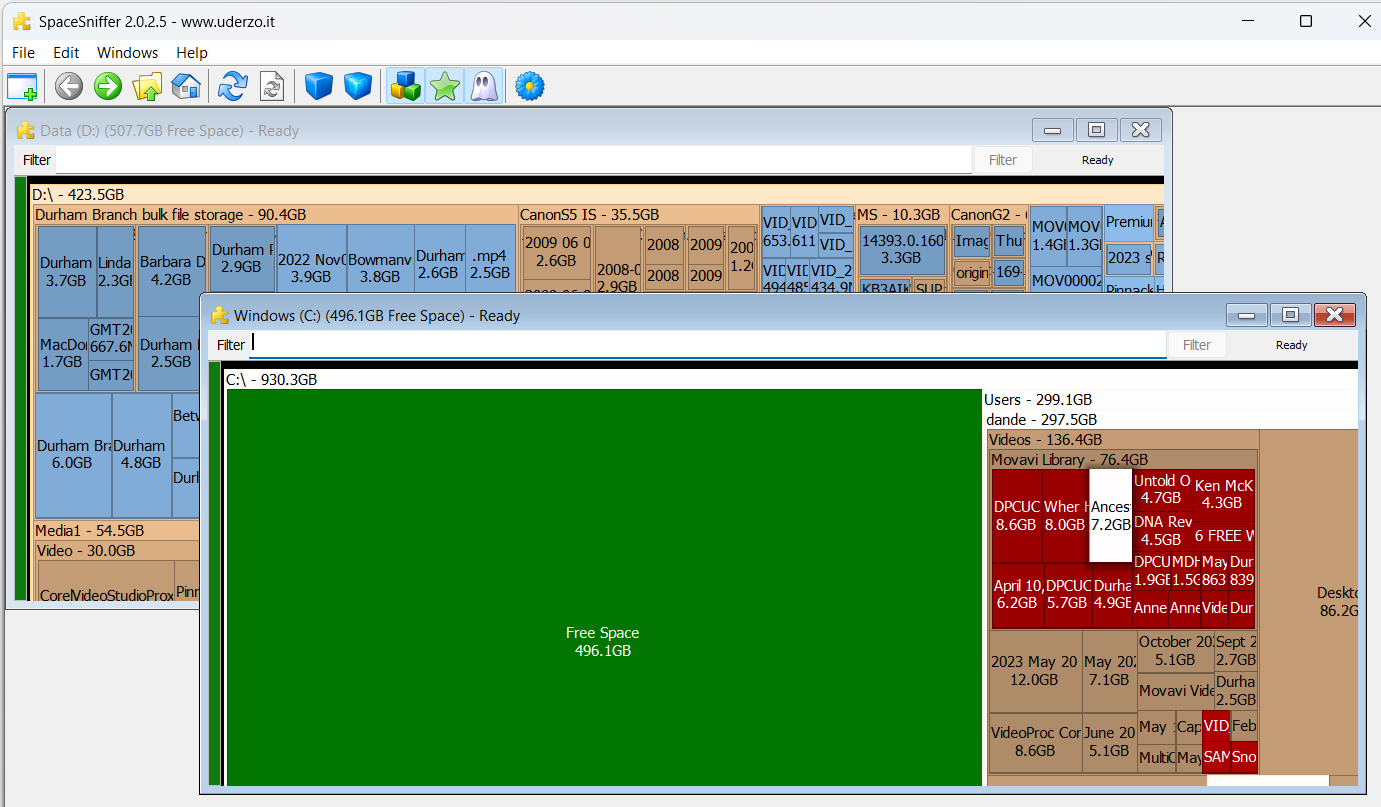Open the Windows menu
The image size is (1381, 807).
click(127, 53)
